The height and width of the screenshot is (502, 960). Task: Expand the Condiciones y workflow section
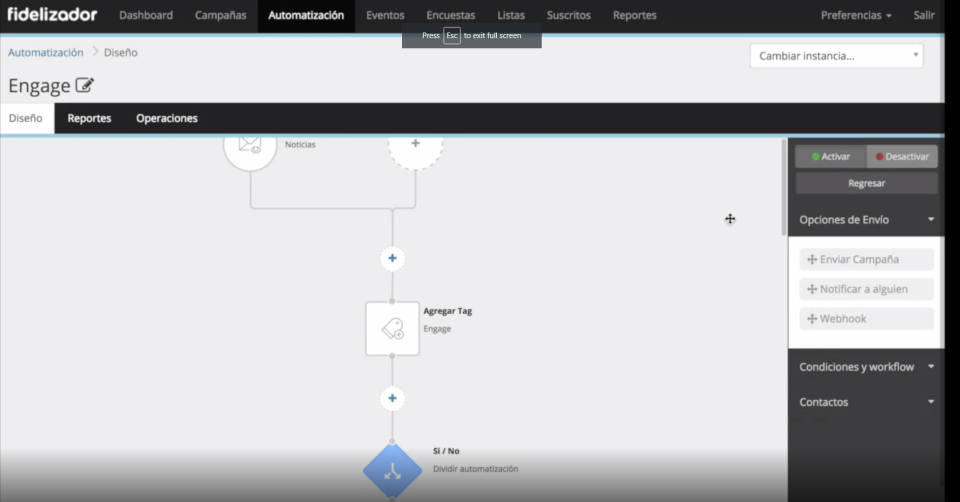tap(866, 367)
